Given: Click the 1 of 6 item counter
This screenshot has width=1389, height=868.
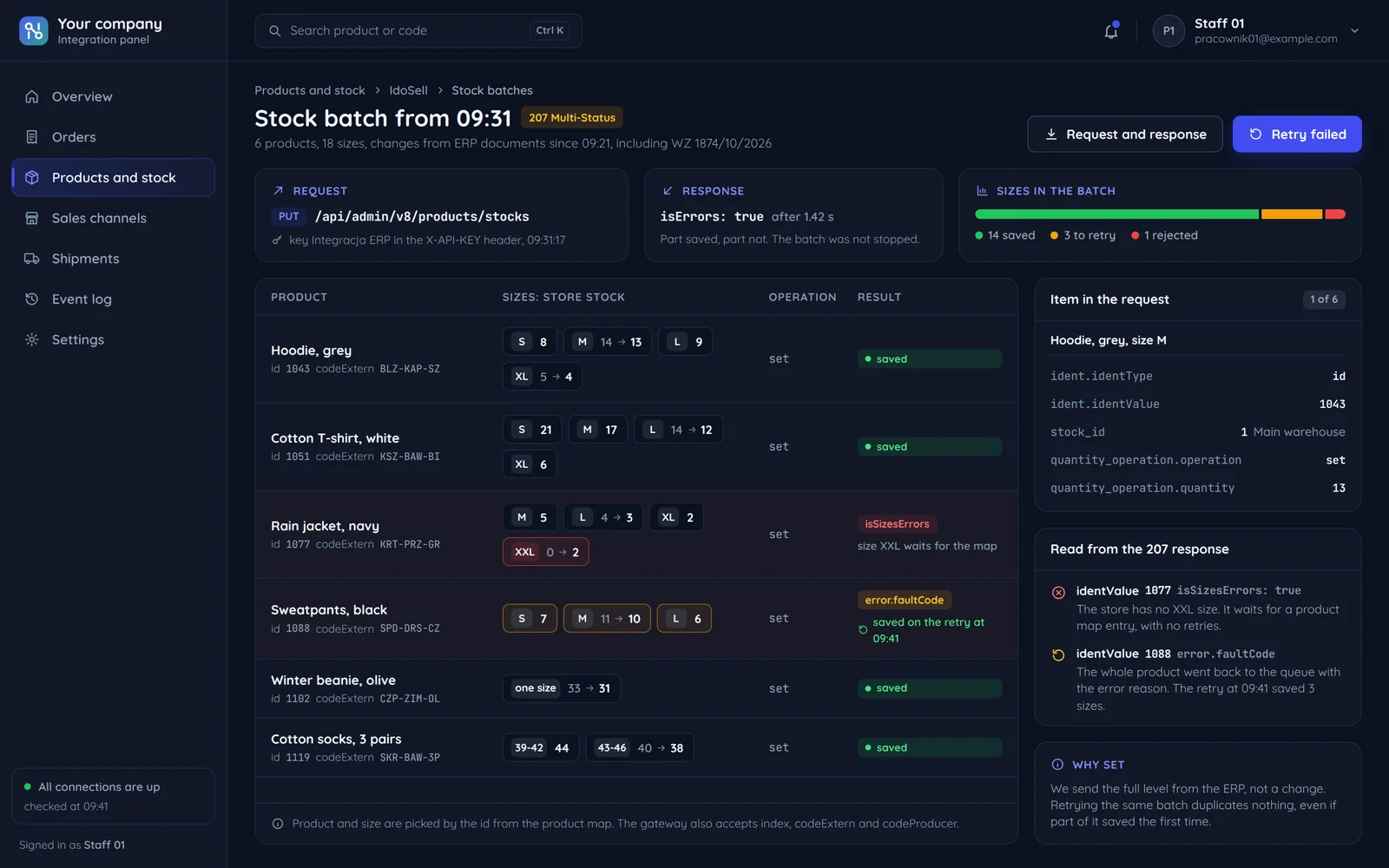Looking at the screenshot, I should (x=1324, y=299).
